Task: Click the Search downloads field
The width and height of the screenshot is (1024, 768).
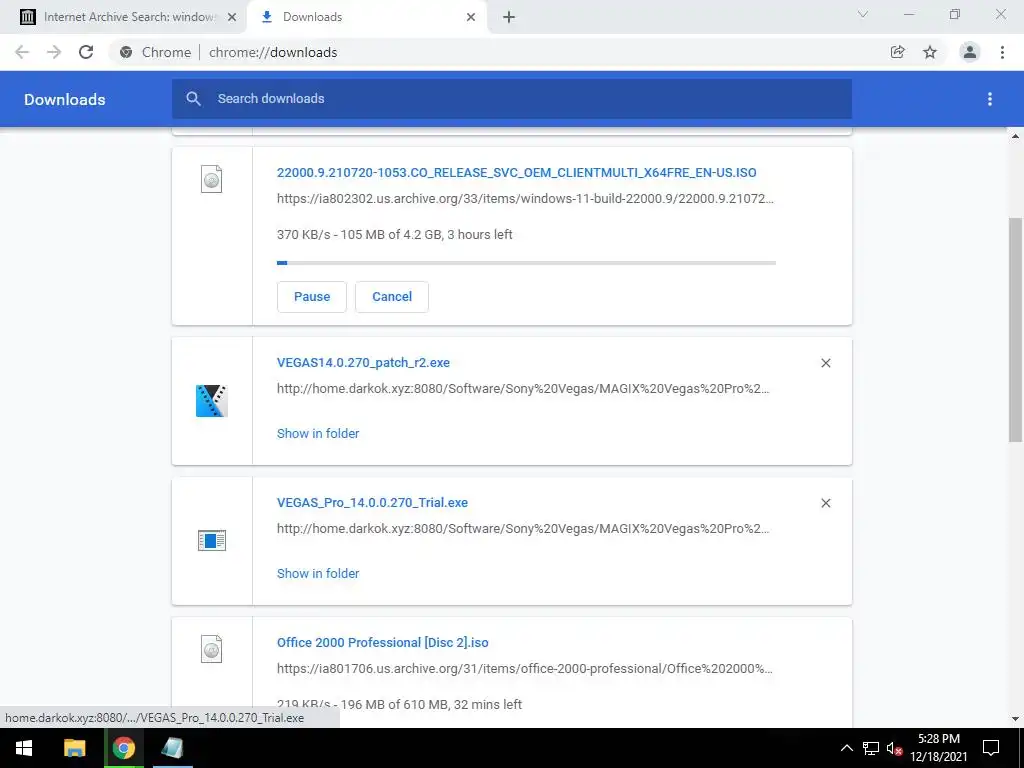Action: tap(512, 99)
